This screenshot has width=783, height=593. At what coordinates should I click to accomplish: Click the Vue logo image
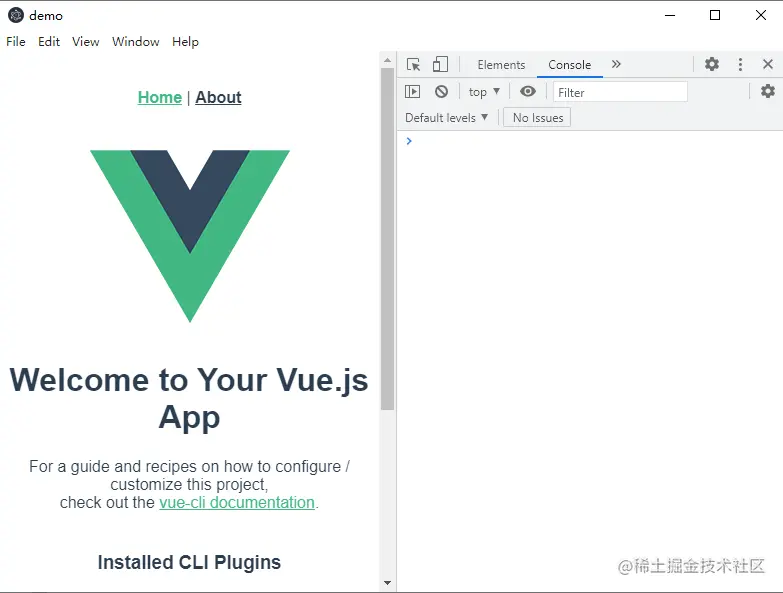click(x=190, y=236)
